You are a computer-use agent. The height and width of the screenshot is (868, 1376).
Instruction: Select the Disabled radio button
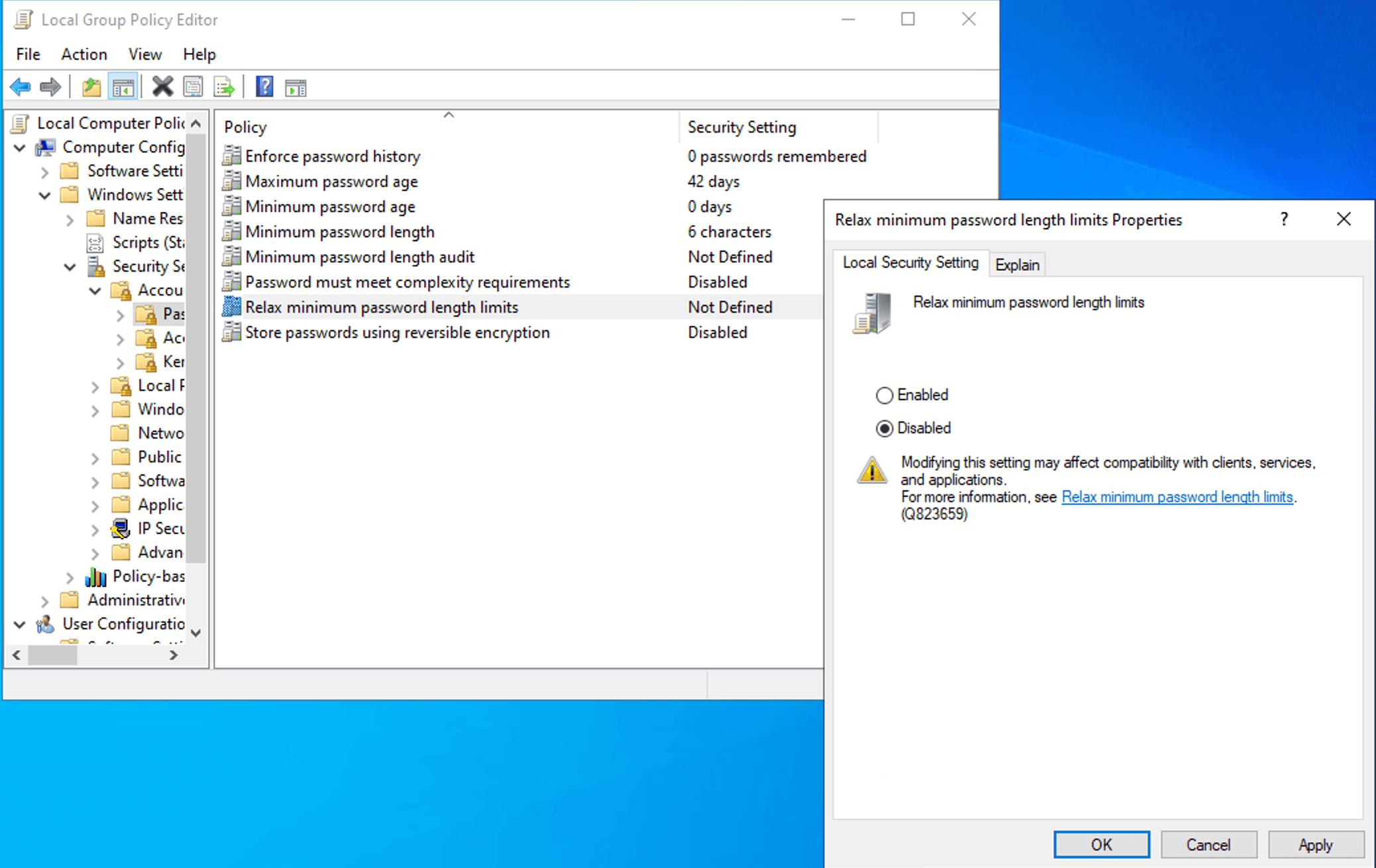point(886,428)
